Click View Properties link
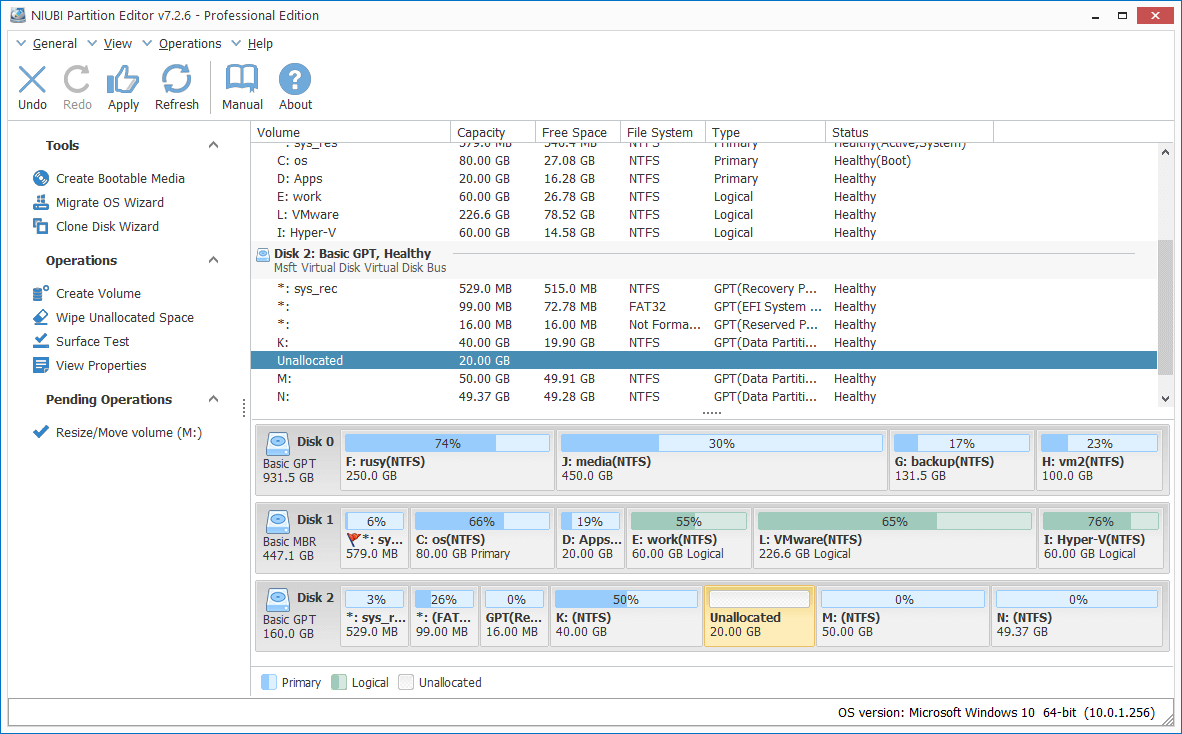Image resolution: width=1182 pixels, height=734 pixels. point(100,365)
